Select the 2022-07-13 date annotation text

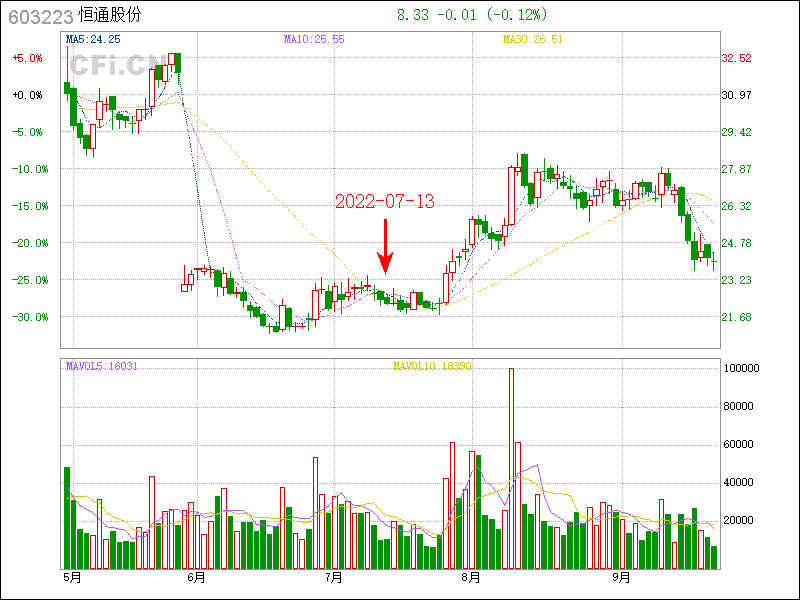pyautogui.click(x=385, y=202)
